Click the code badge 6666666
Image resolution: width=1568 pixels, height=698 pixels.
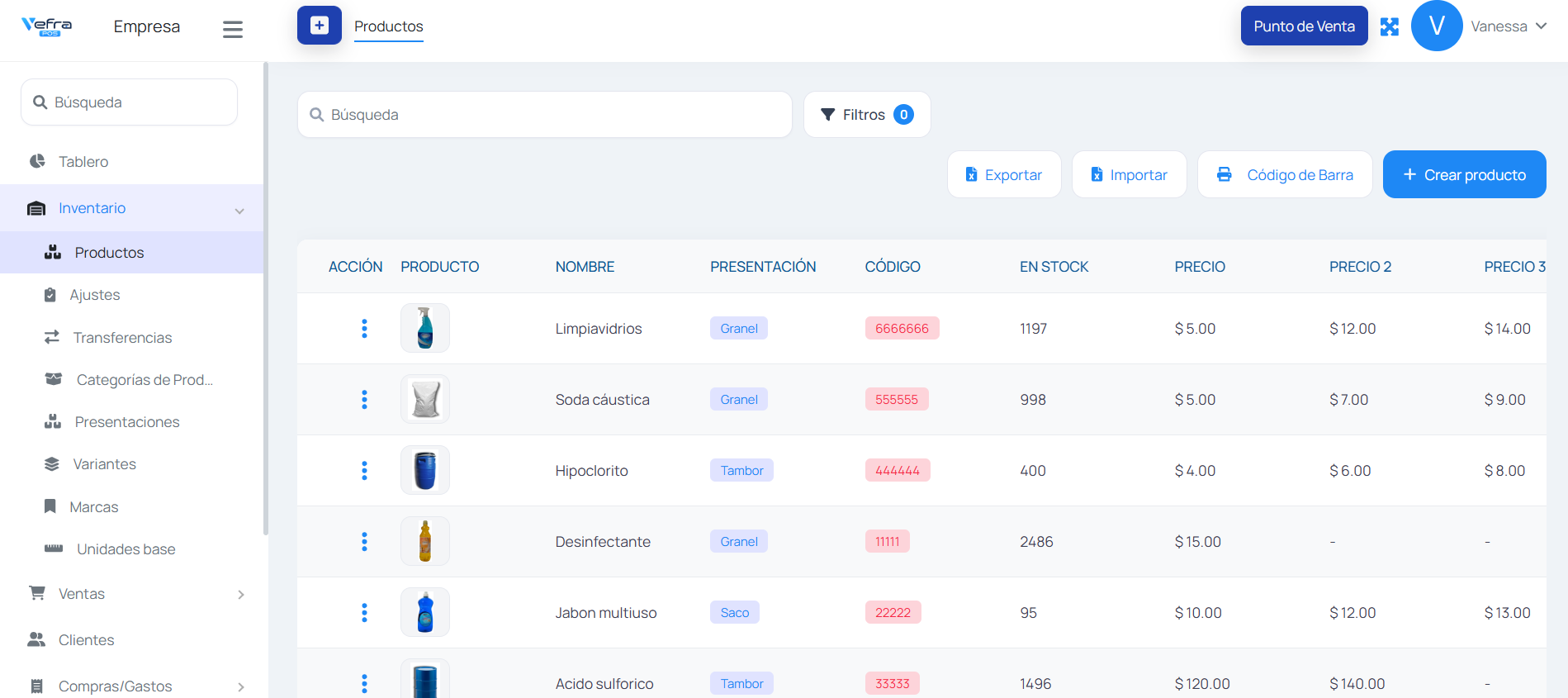902,329
